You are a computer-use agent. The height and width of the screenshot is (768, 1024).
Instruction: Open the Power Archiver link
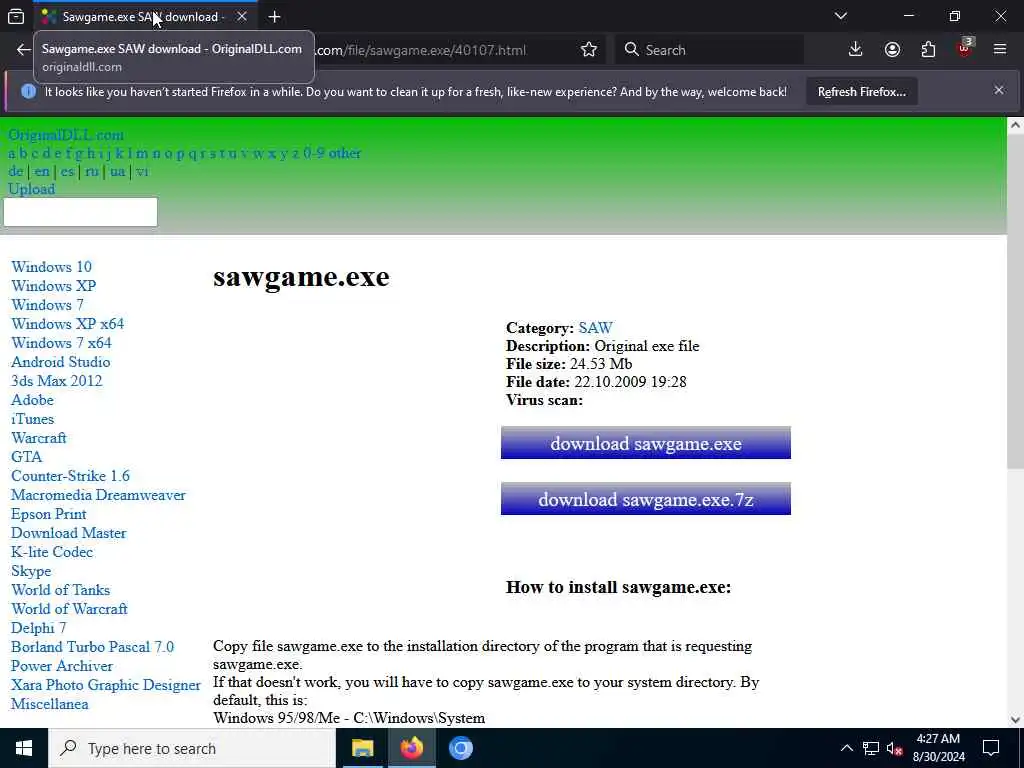pos(62,665)
